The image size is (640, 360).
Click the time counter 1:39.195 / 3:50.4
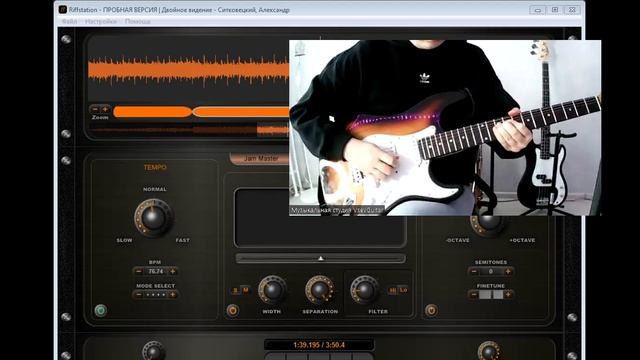(319, 345)
